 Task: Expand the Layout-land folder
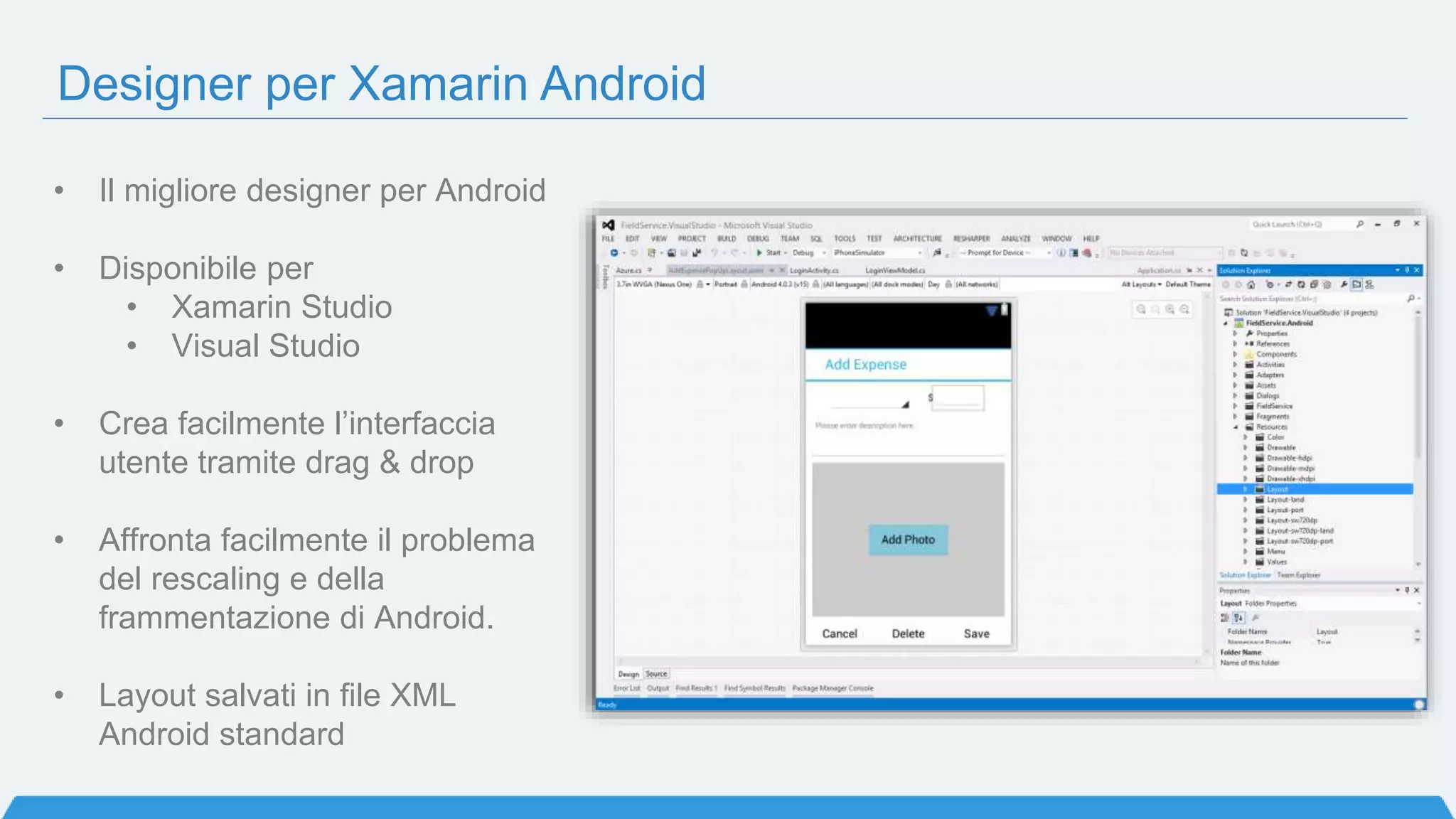(x=1246, y=500)
